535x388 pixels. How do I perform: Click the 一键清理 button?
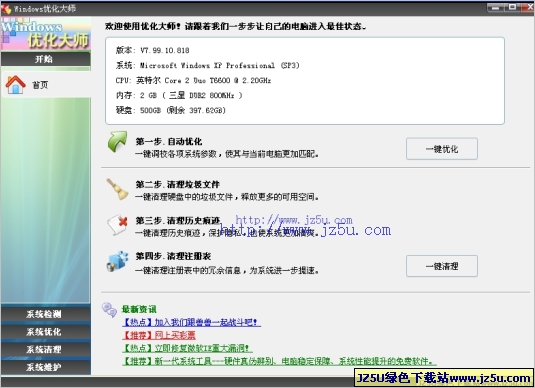pos(442,266)
